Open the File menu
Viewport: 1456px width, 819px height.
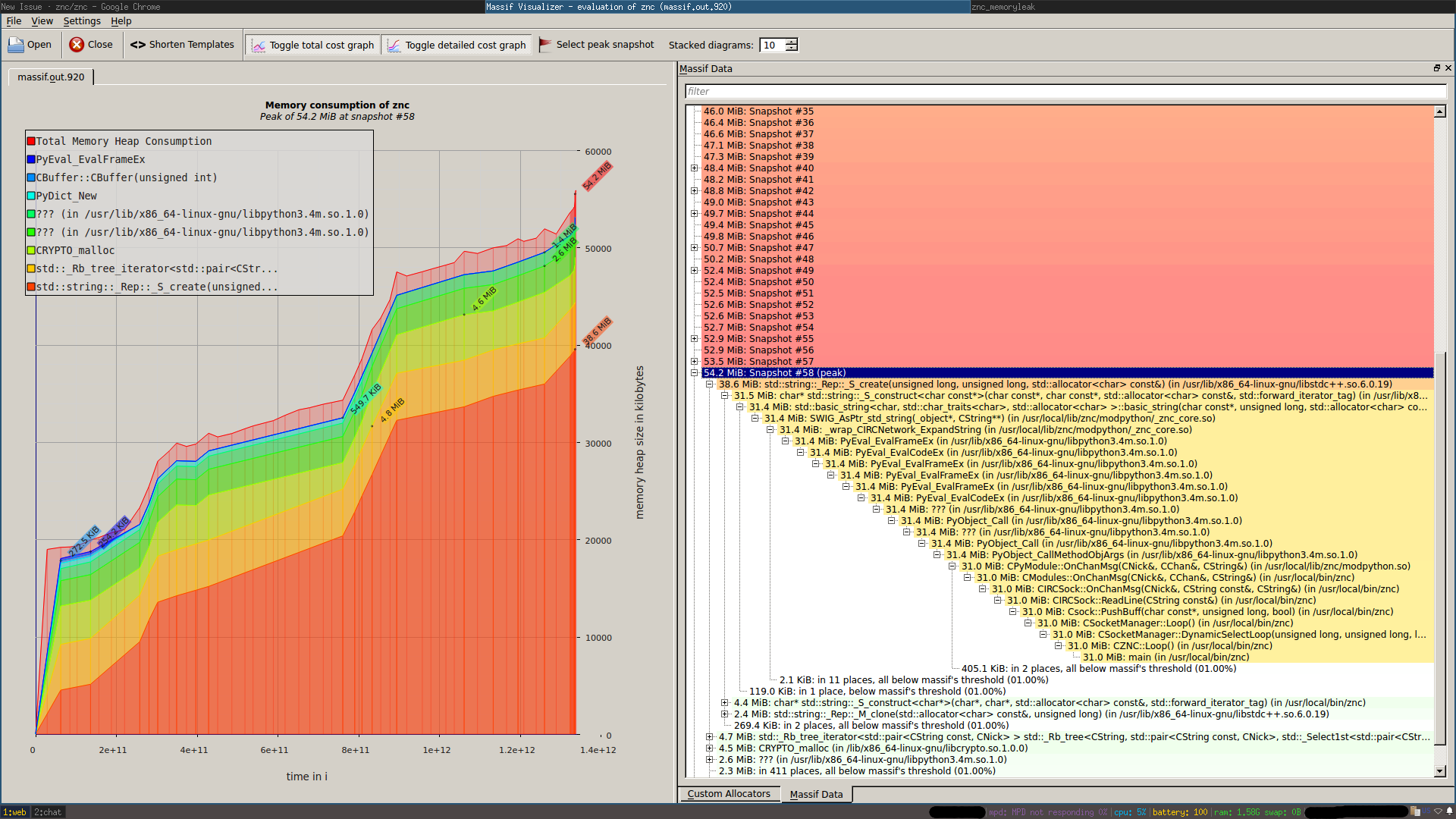point(14,21)
